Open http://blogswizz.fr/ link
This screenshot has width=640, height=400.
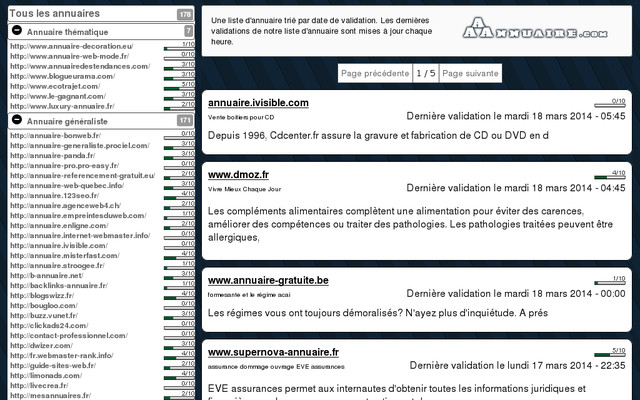pos(42,296)
